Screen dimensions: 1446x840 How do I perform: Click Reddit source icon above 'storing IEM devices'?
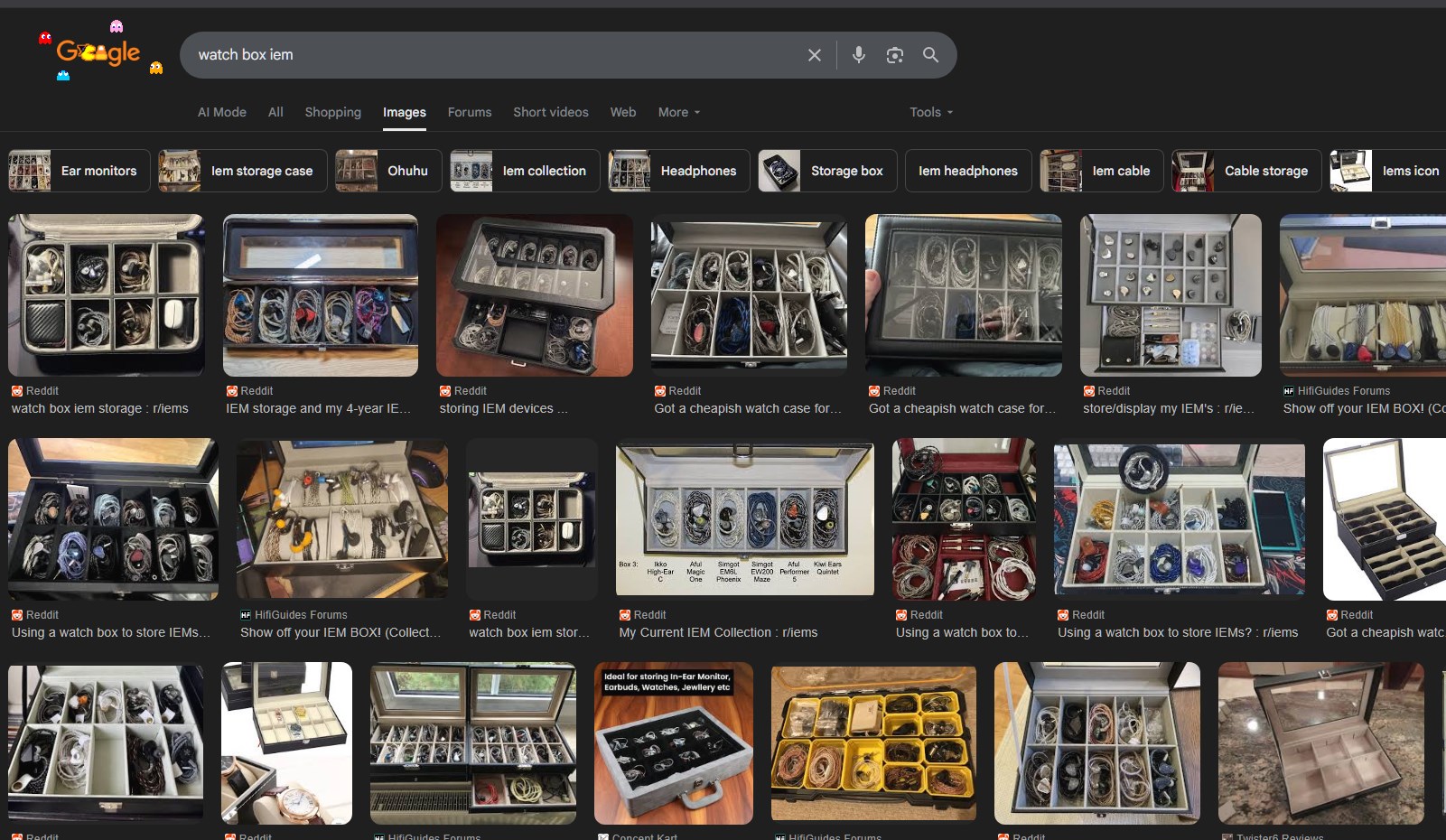click(445, 391)
